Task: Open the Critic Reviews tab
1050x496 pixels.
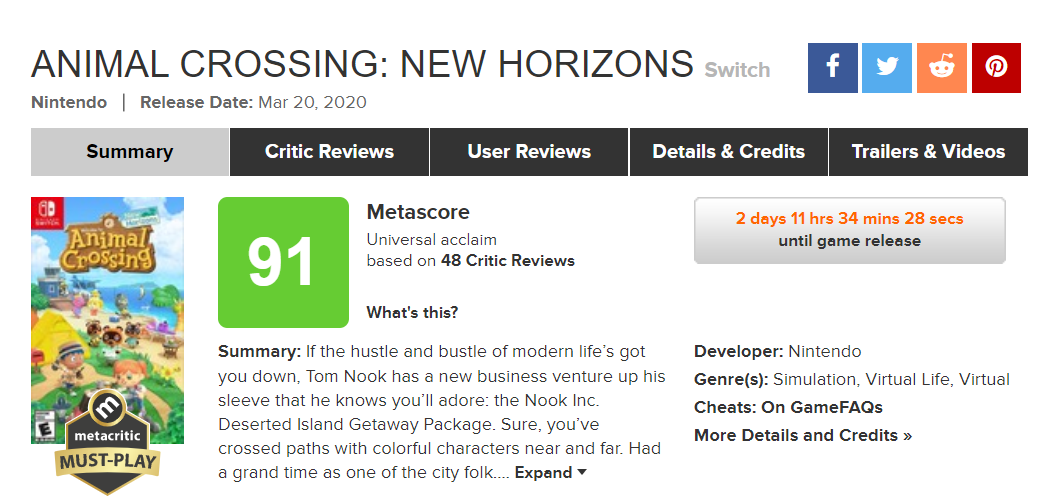Action: click(329, 152)
